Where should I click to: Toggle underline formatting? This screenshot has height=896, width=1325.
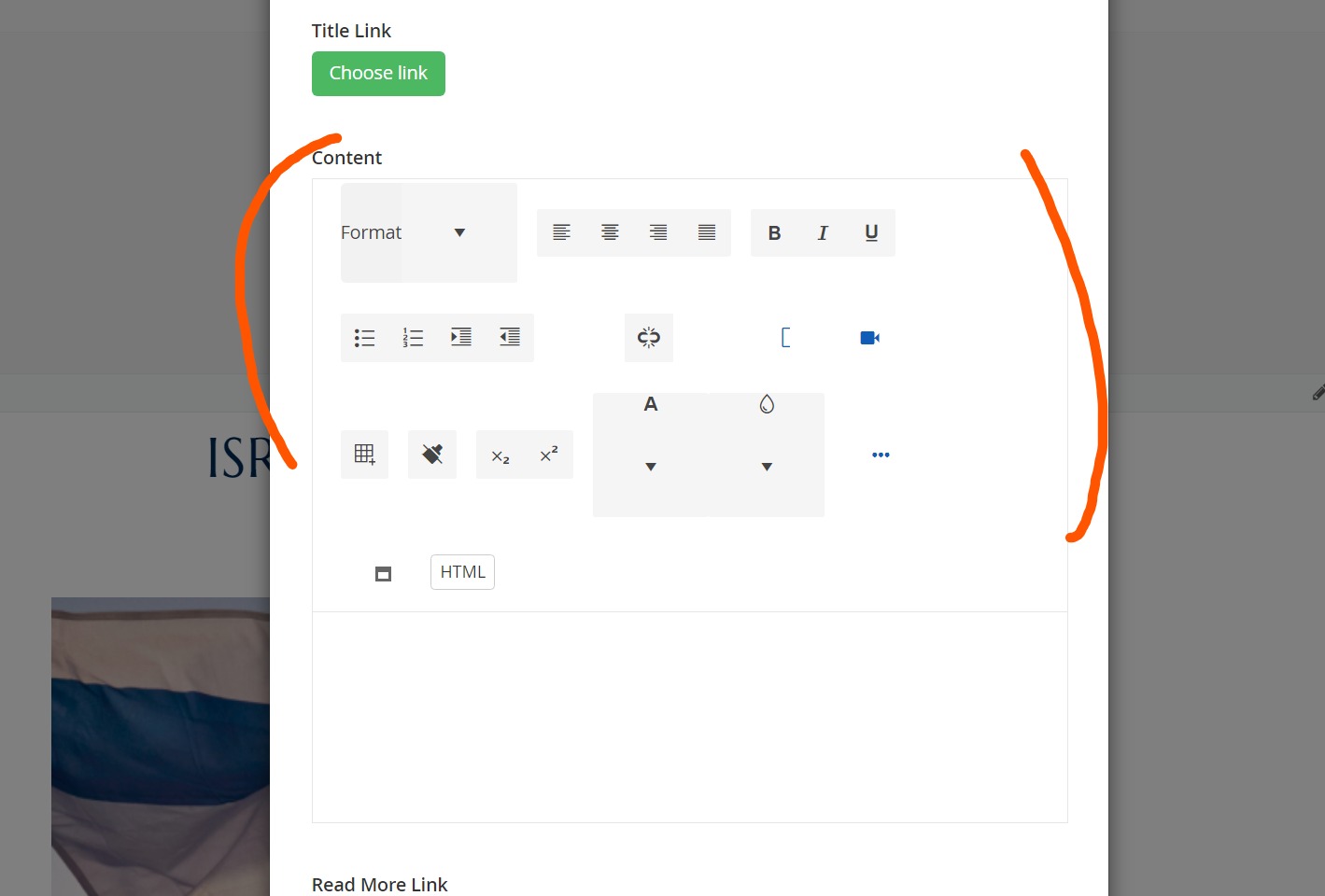(871, 232)
